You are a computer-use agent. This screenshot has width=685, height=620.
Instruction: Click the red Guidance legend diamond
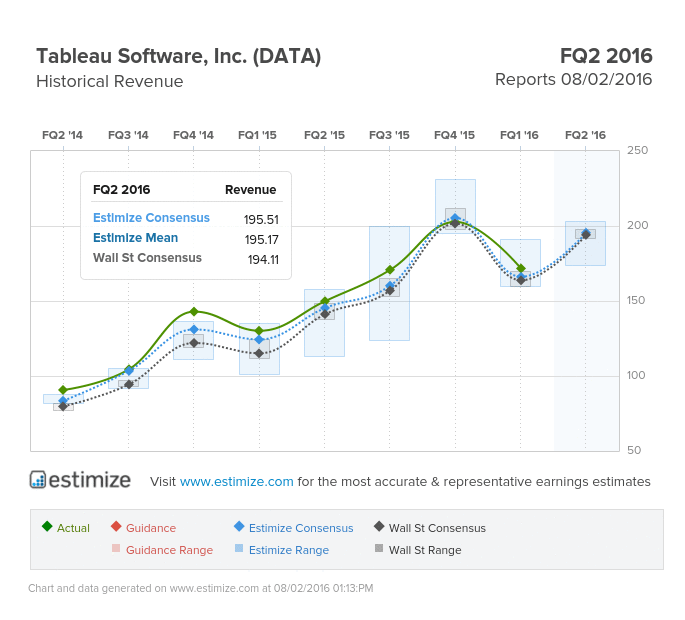coord(116,526)
